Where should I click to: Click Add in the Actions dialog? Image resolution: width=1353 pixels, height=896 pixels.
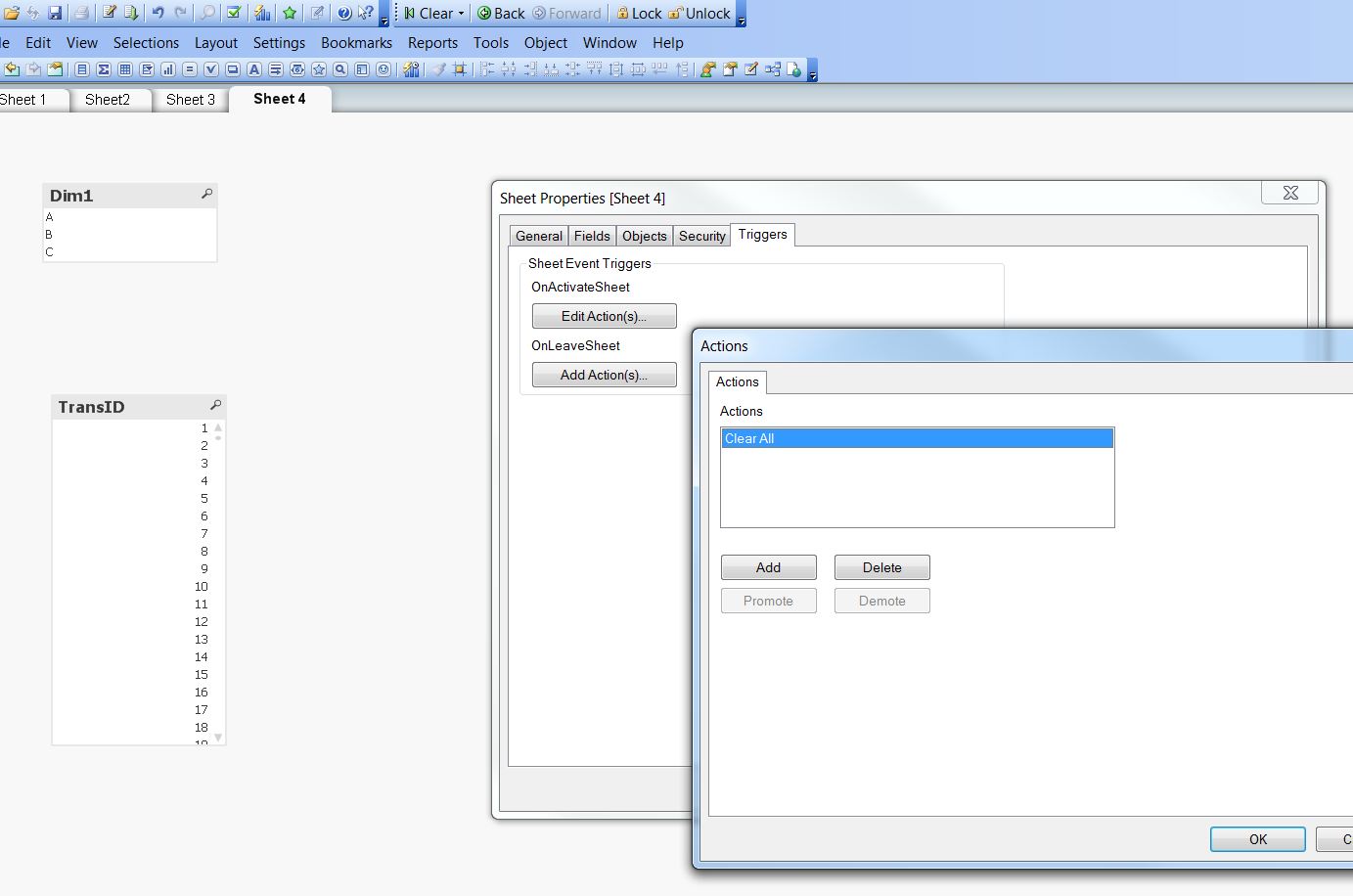[x=769, y=567]
